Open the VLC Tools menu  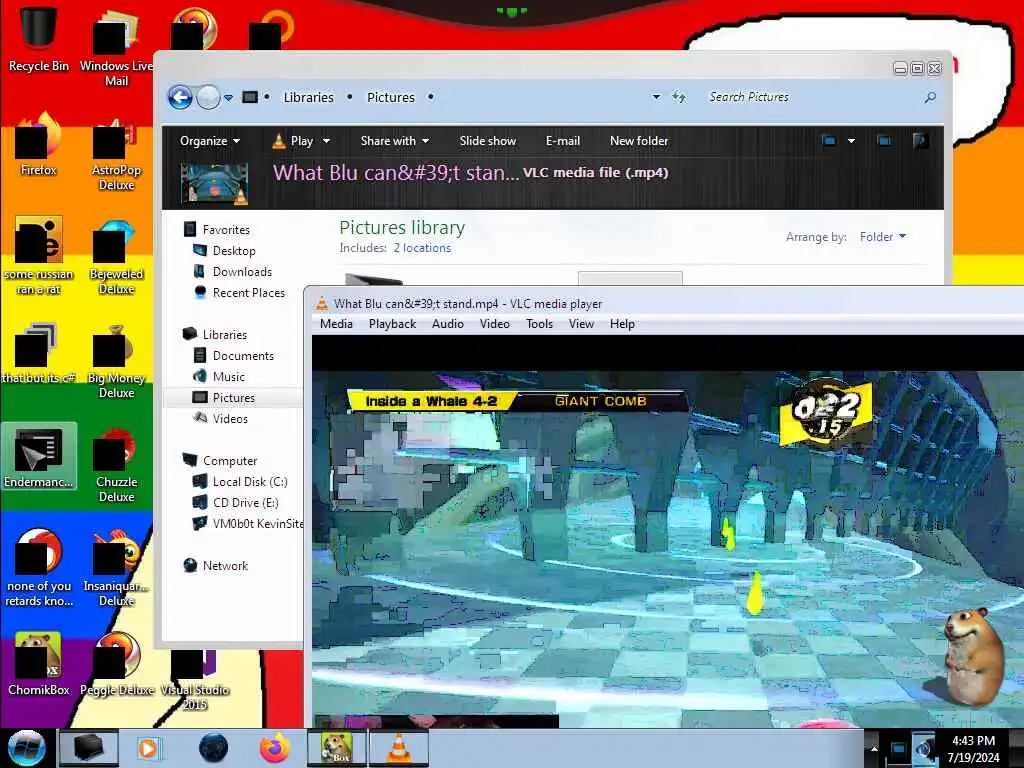click(539, 324)
